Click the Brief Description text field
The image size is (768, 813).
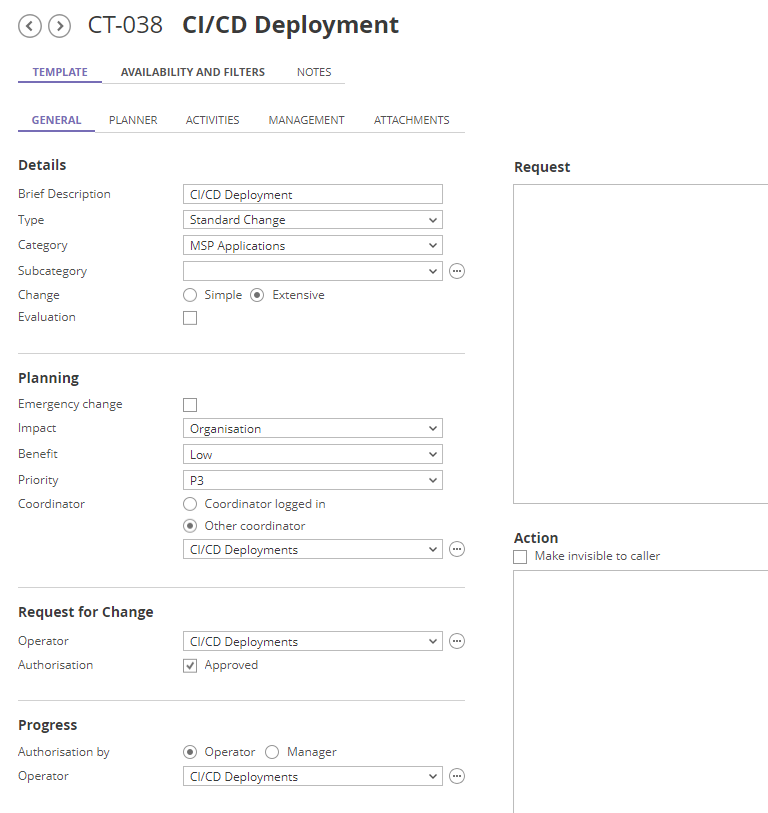point(312,195)
